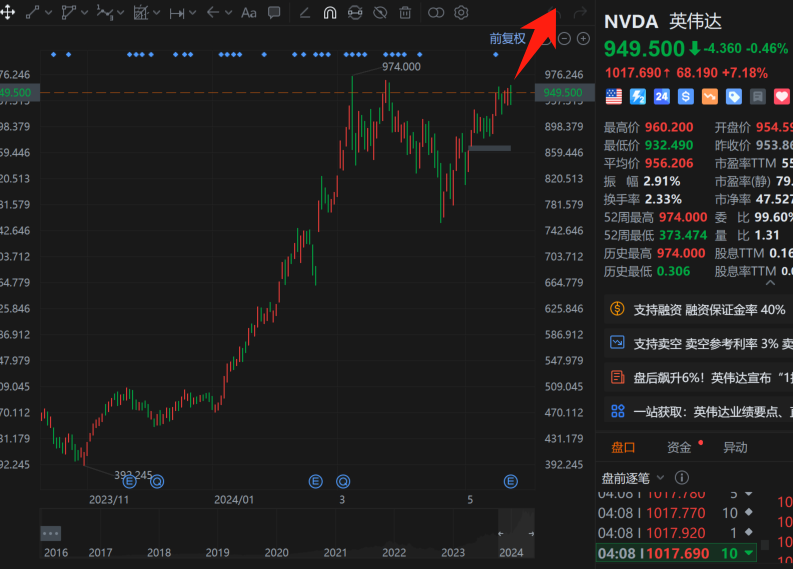Select the 1017.770 tick trade row
Image resolution: width=793 pixels, height=569 pixels.
coord(677,513)
